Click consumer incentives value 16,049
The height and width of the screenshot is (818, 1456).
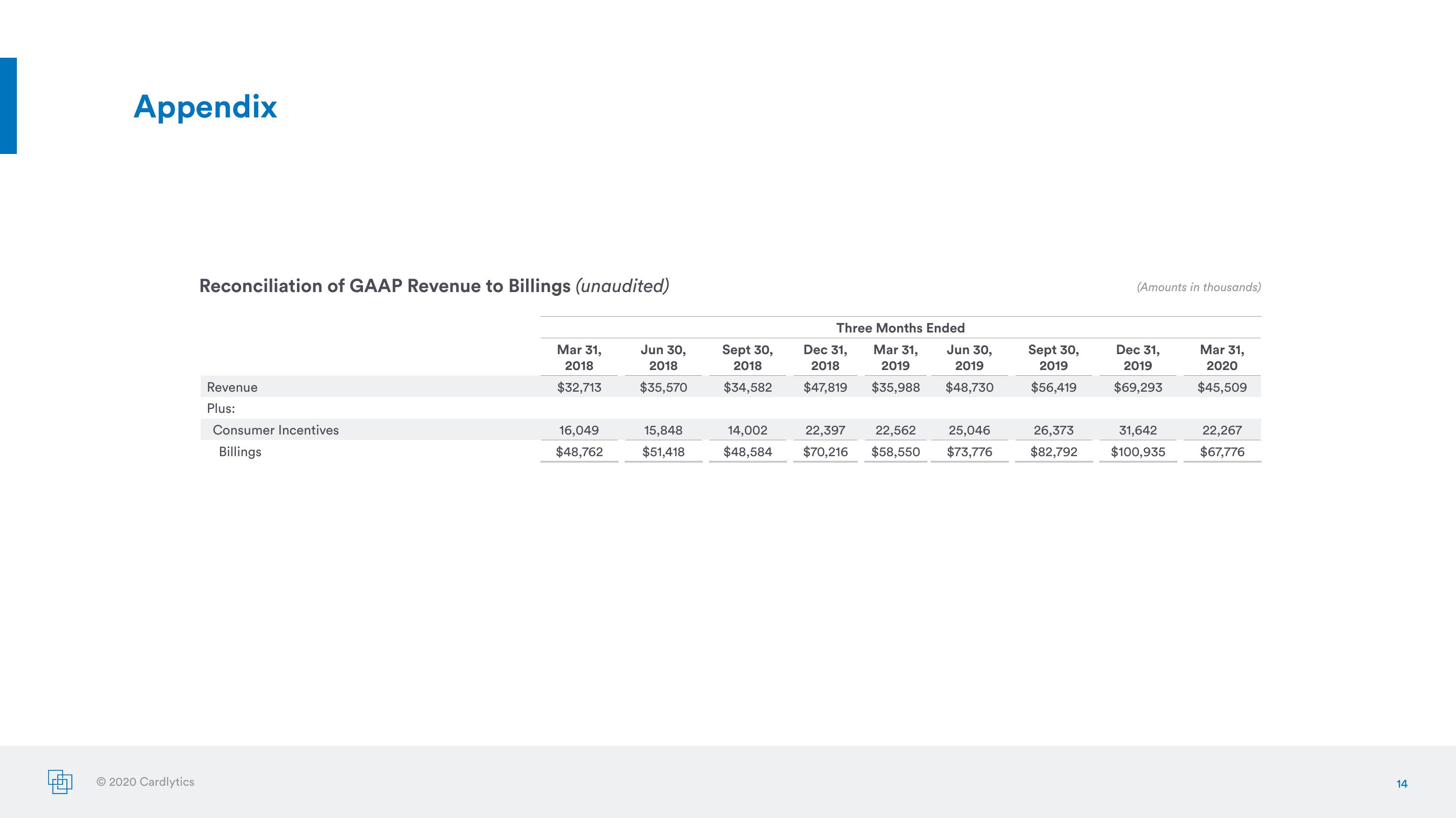[579, 430]
